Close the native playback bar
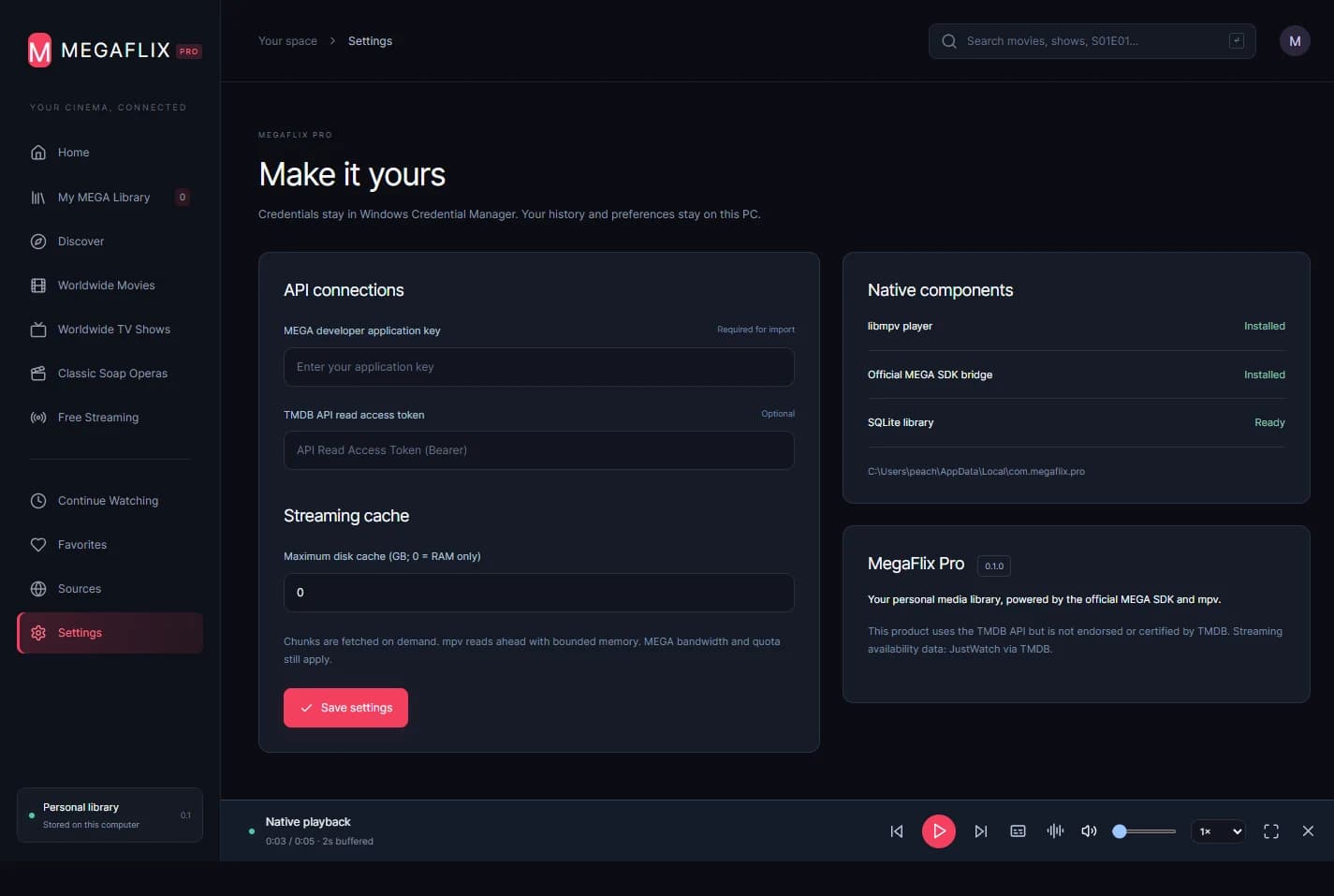The height and width of the screenshot is (896, 1334). tap(1308, 831)
